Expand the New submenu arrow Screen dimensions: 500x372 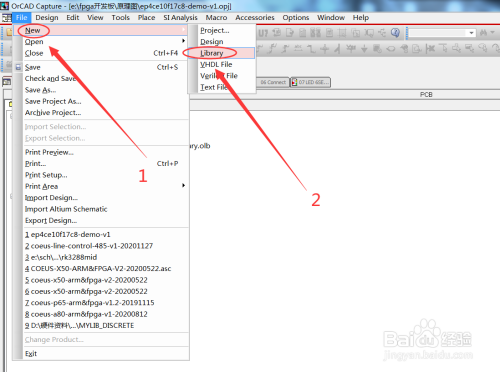[184, 30]
